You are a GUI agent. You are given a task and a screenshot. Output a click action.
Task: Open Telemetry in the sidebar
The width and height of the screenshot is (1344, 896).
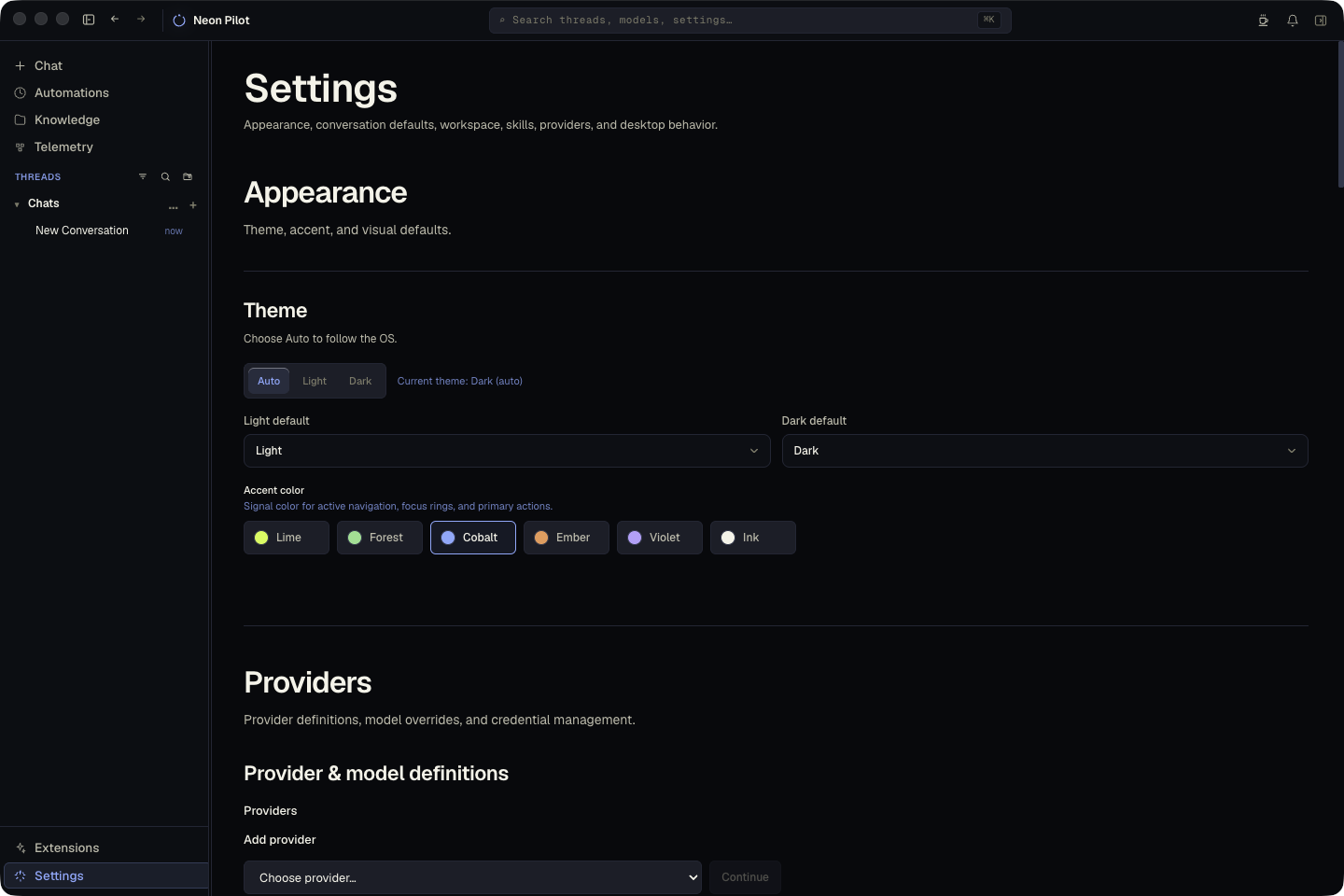click(104, 147)
